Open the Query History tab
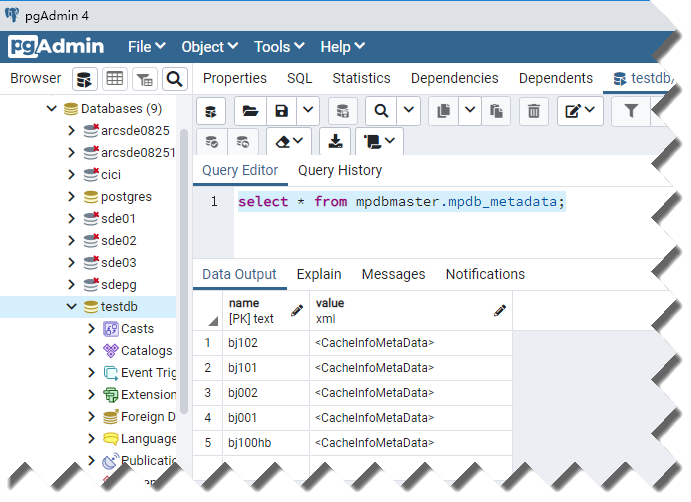Screen dimensions: 691x502 (340, 171)
